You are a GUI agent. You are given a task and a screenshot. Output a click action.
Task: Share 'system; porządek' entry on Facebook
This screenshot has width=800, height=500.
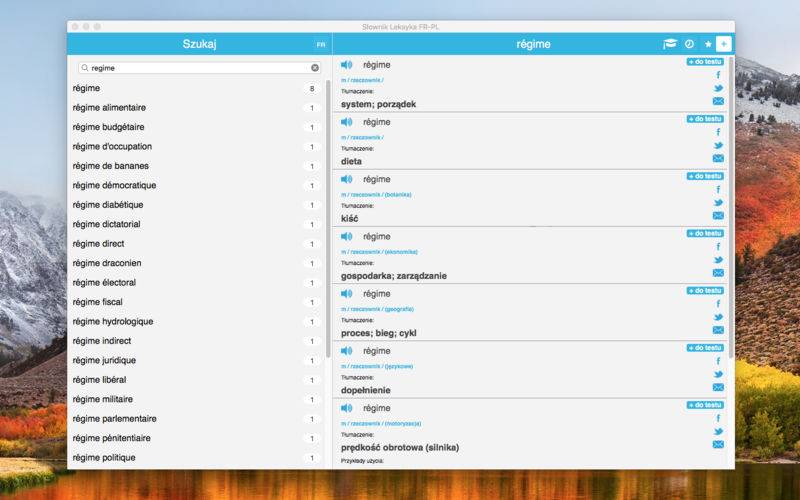click(x=718, y=75)
